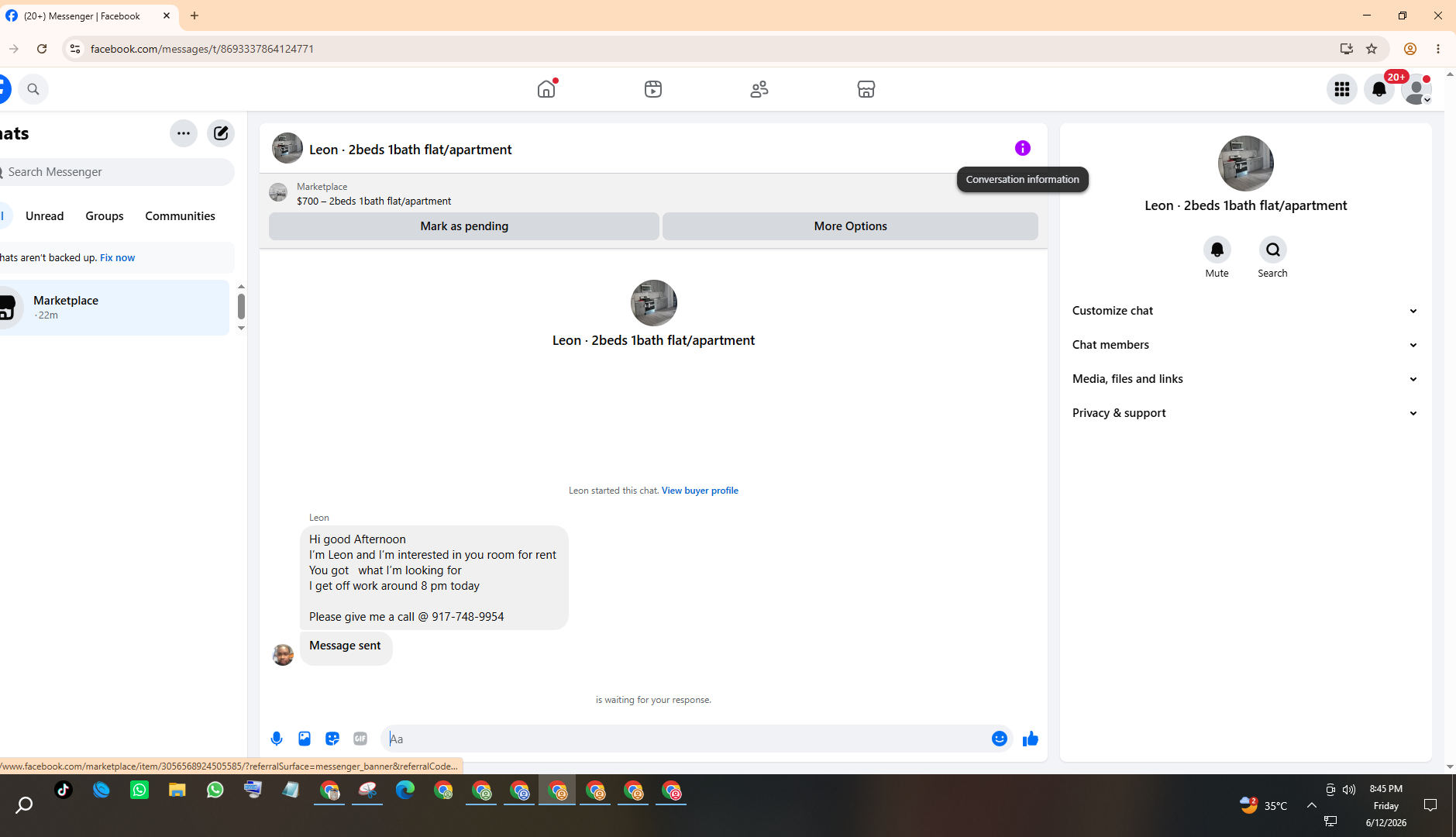Click the Fix now link

[117, 258]
